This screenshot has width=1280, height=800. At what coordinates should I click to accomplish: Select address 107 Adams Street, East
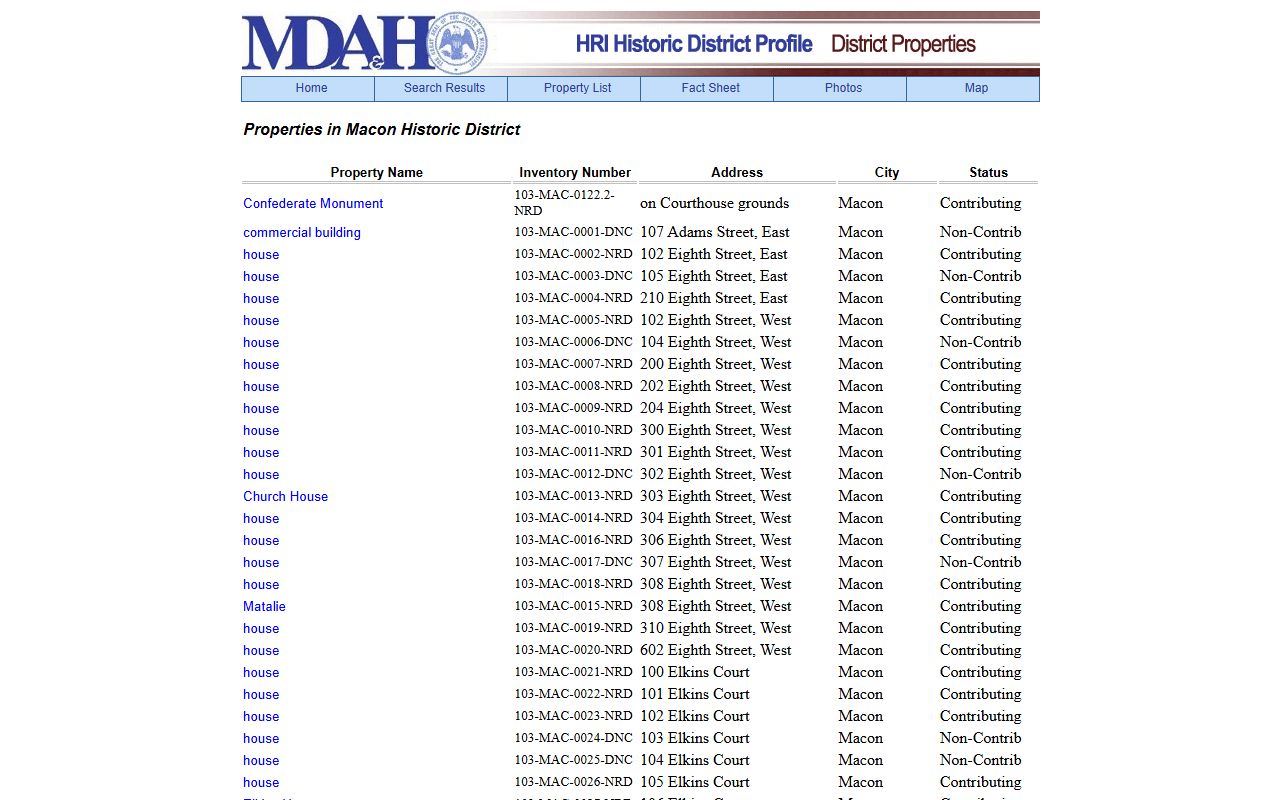tap(715, 232)
